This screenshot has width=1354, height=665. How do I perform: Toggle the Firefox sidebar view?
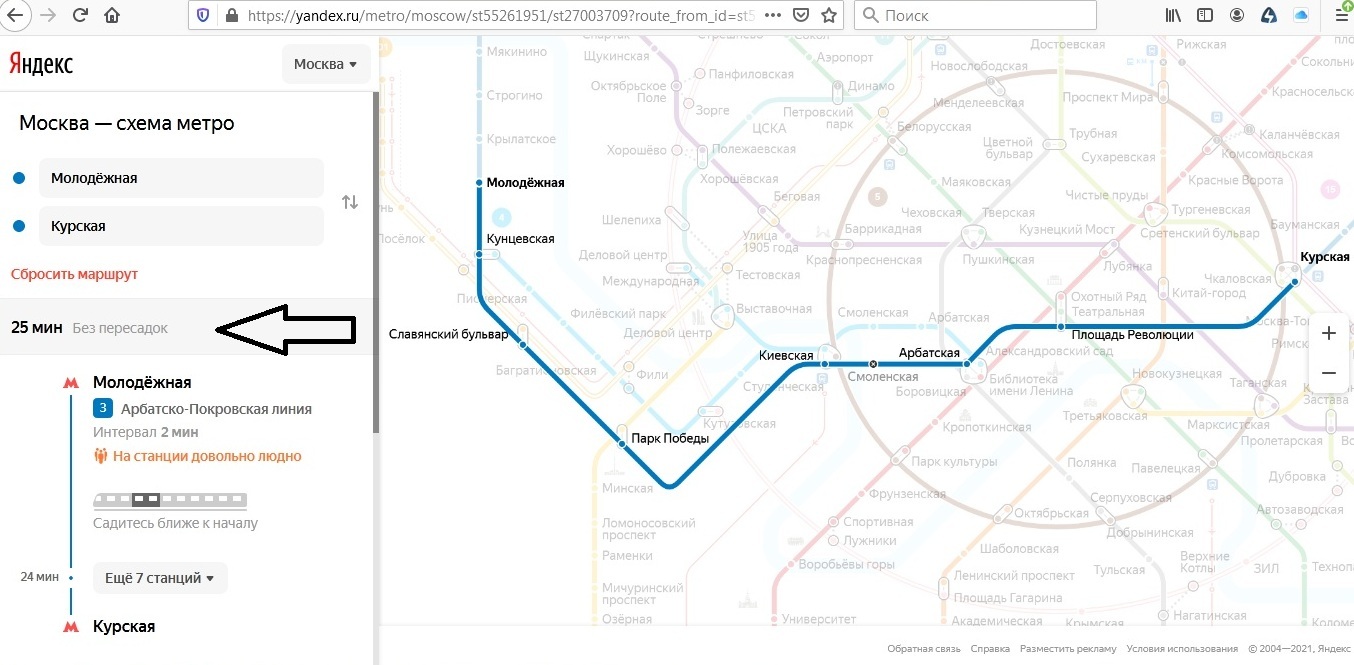coord(1206,15)
